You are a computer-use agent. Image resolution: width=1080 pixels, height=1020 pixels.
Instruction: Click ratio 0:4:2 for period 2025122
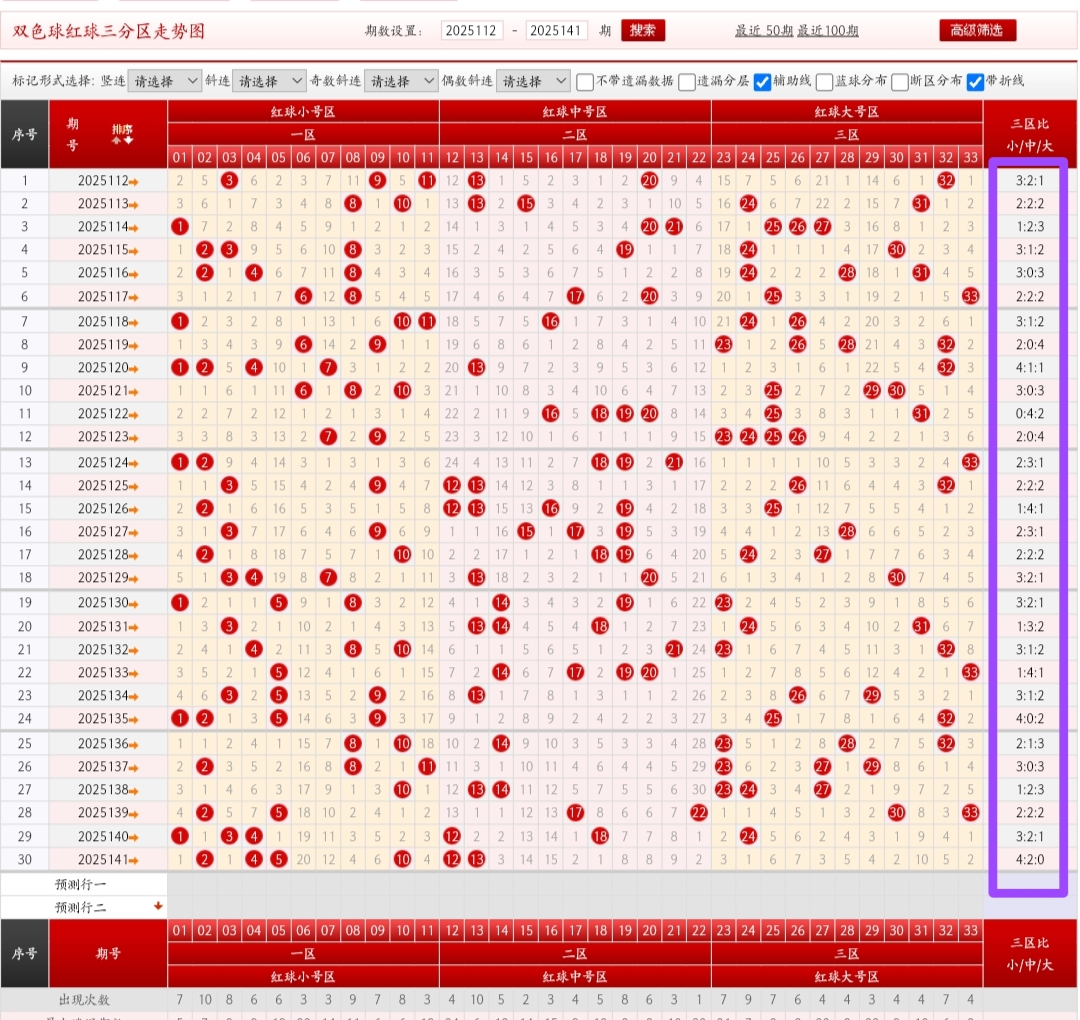[x=1030, y=413]
